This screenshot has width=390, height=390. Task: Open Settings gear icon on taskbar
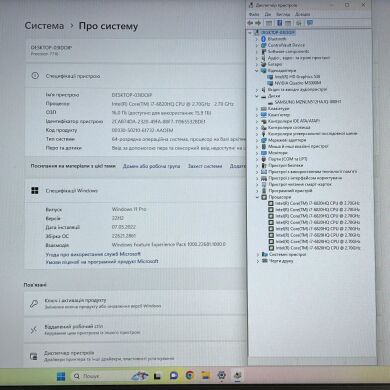pyautogui.click(x=222, y=376)
